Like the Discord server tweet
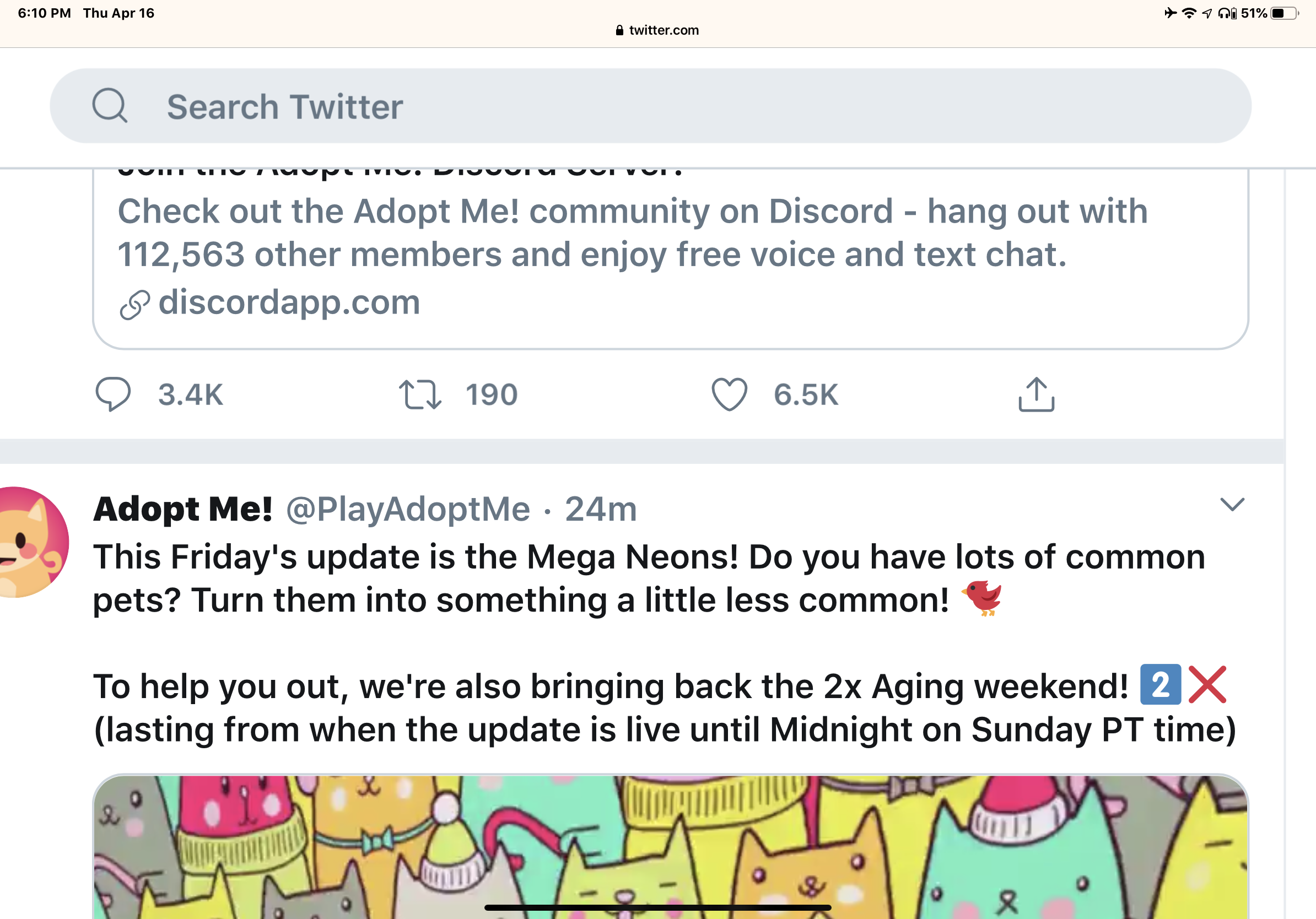This screenshot has width=1316, height=919. pos(729,394)
